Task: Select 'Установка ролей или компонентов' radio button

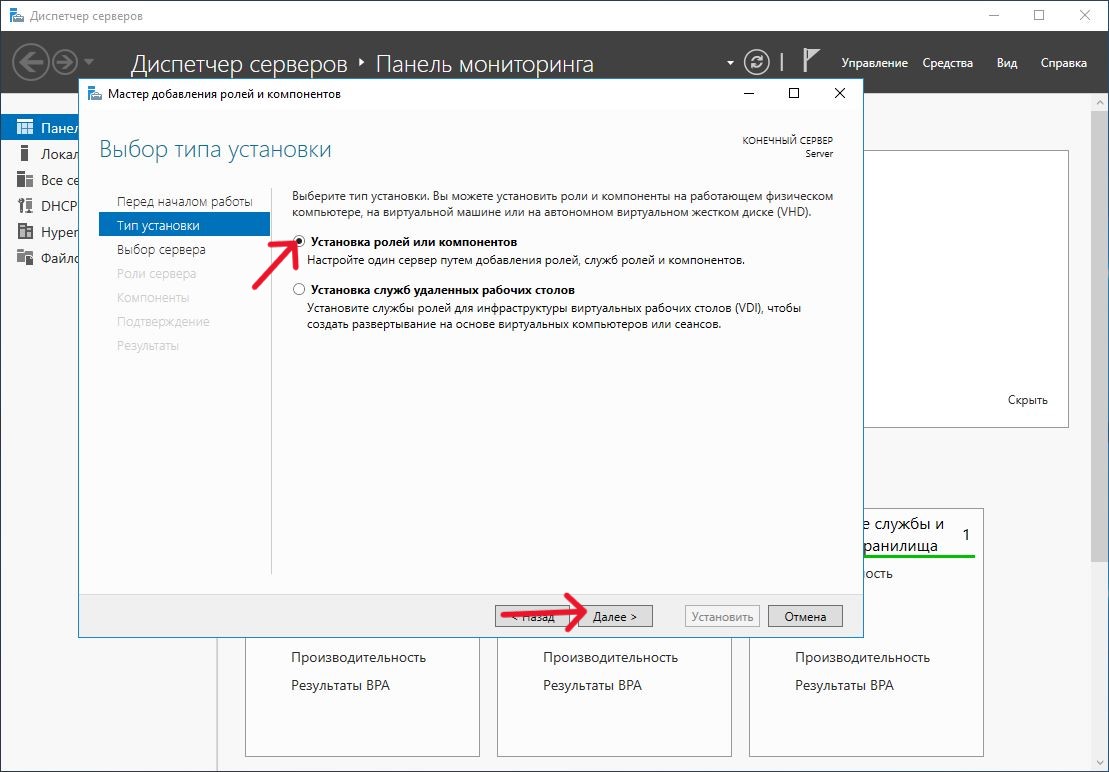Action: (x=299, y=242)
